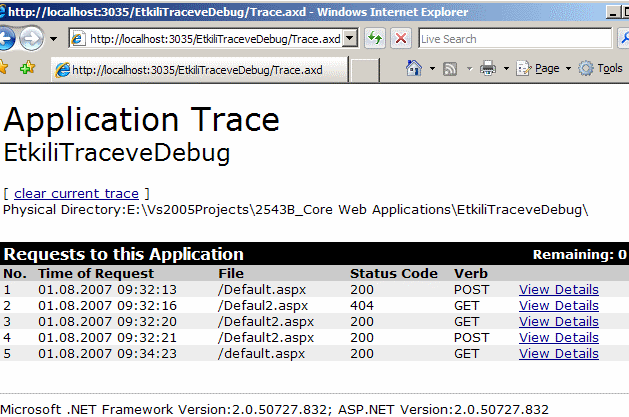
Task: Expand the Print options dropdown arrow
Action: click(506, 69)
